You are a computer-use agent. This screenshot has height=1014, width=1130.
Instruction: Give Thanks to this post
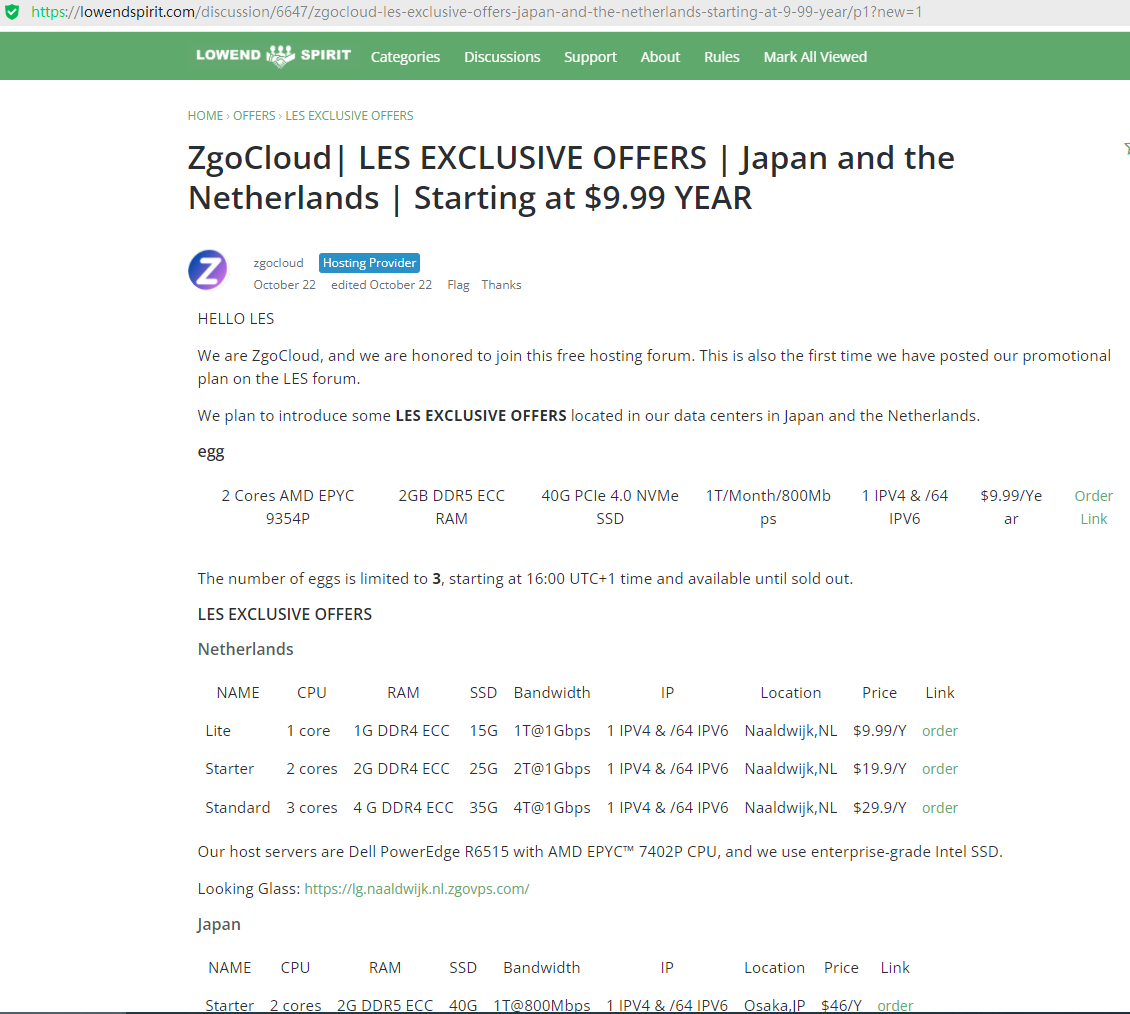coord(501,285)
